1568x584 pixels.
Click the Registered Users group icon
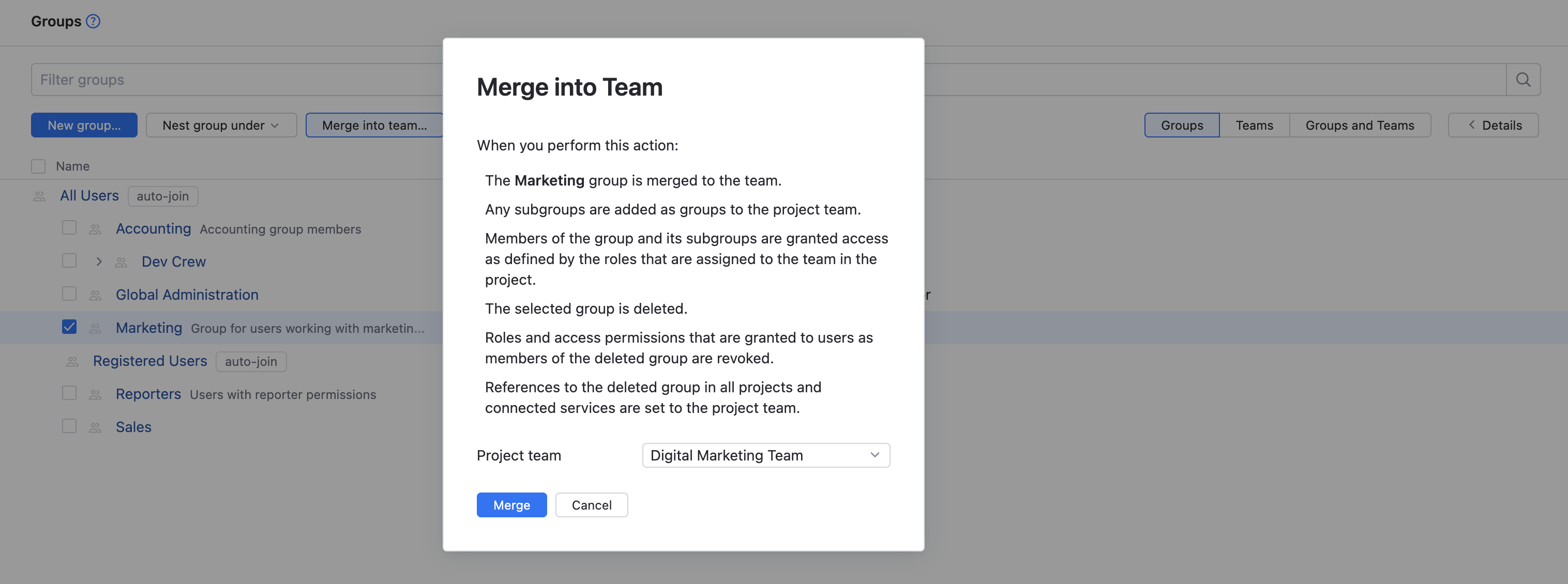(x=72, y=361)
